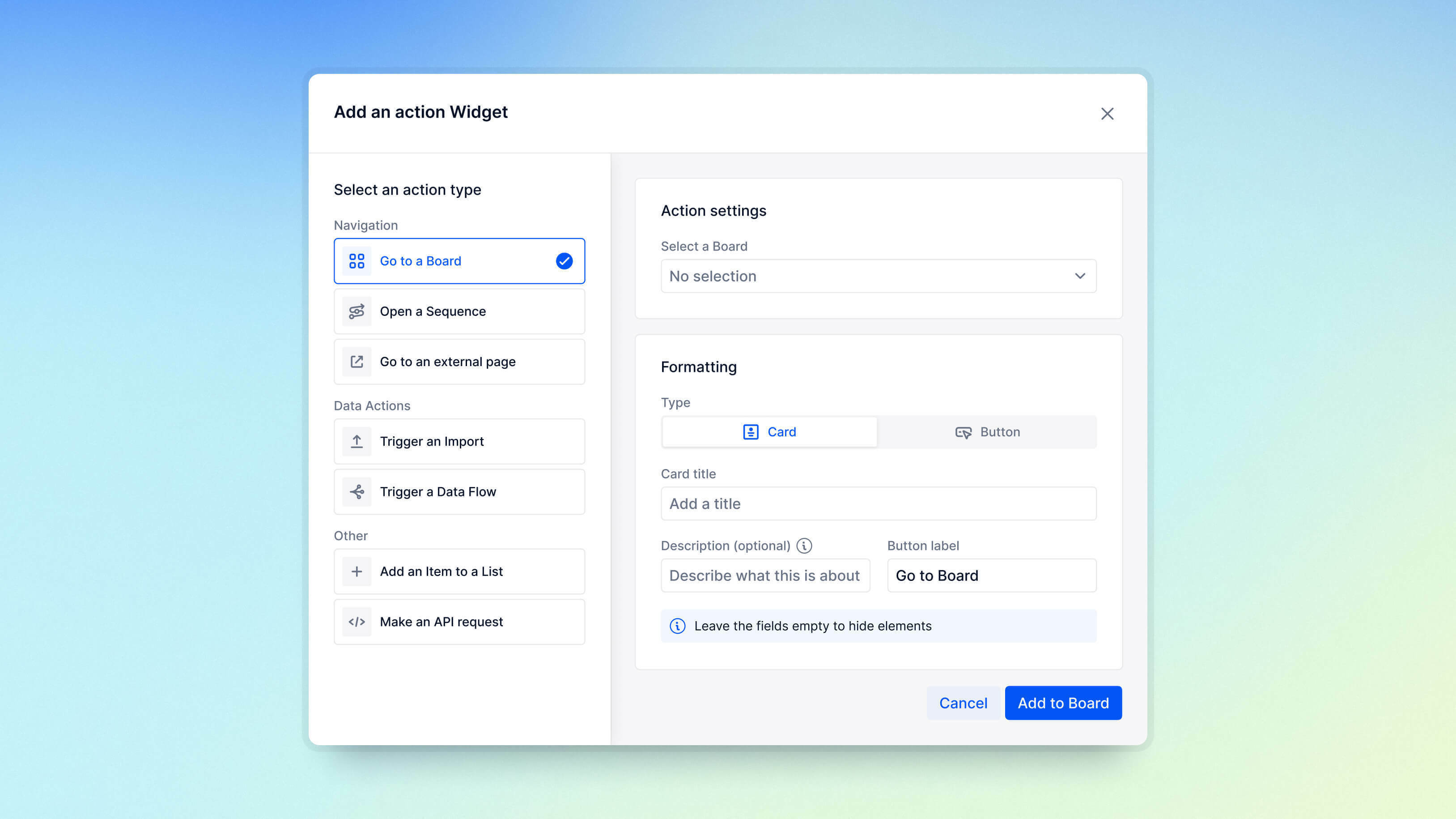
Task: Select Trigger an Import action type
Action: coord(459,441)
